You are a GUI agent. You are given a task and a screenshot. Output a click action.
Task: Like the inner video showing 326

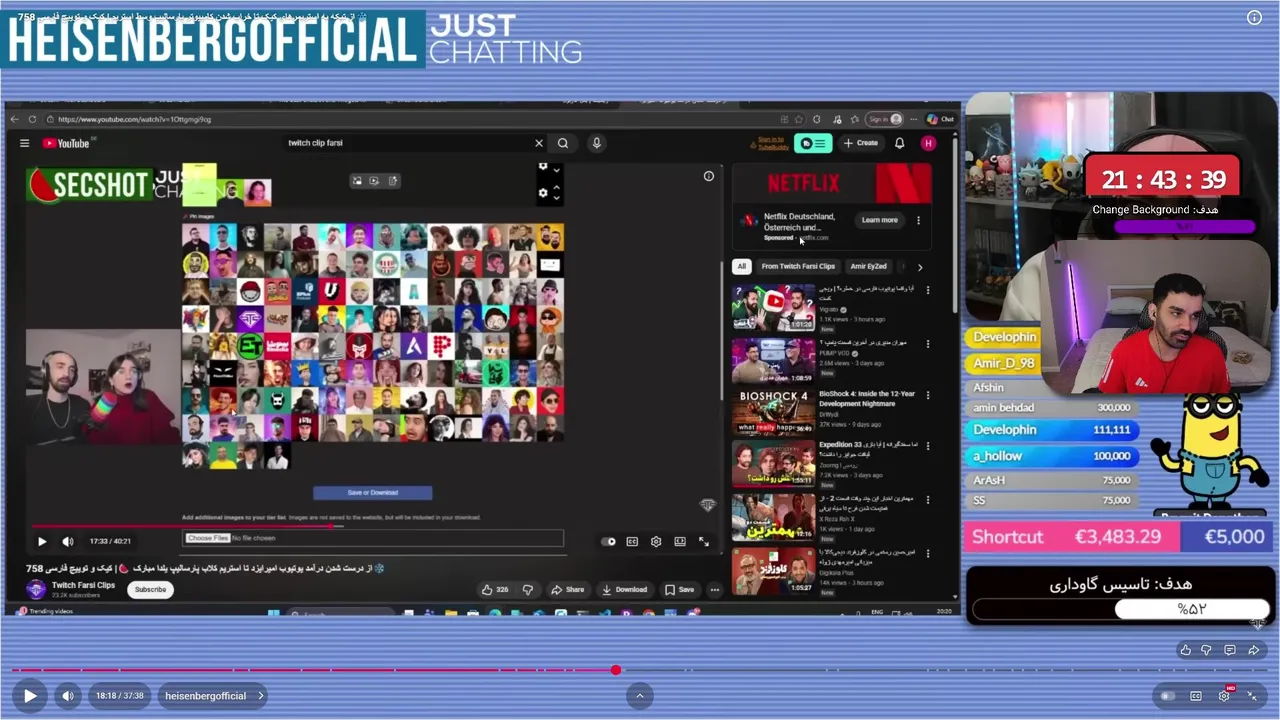(495, 589)
